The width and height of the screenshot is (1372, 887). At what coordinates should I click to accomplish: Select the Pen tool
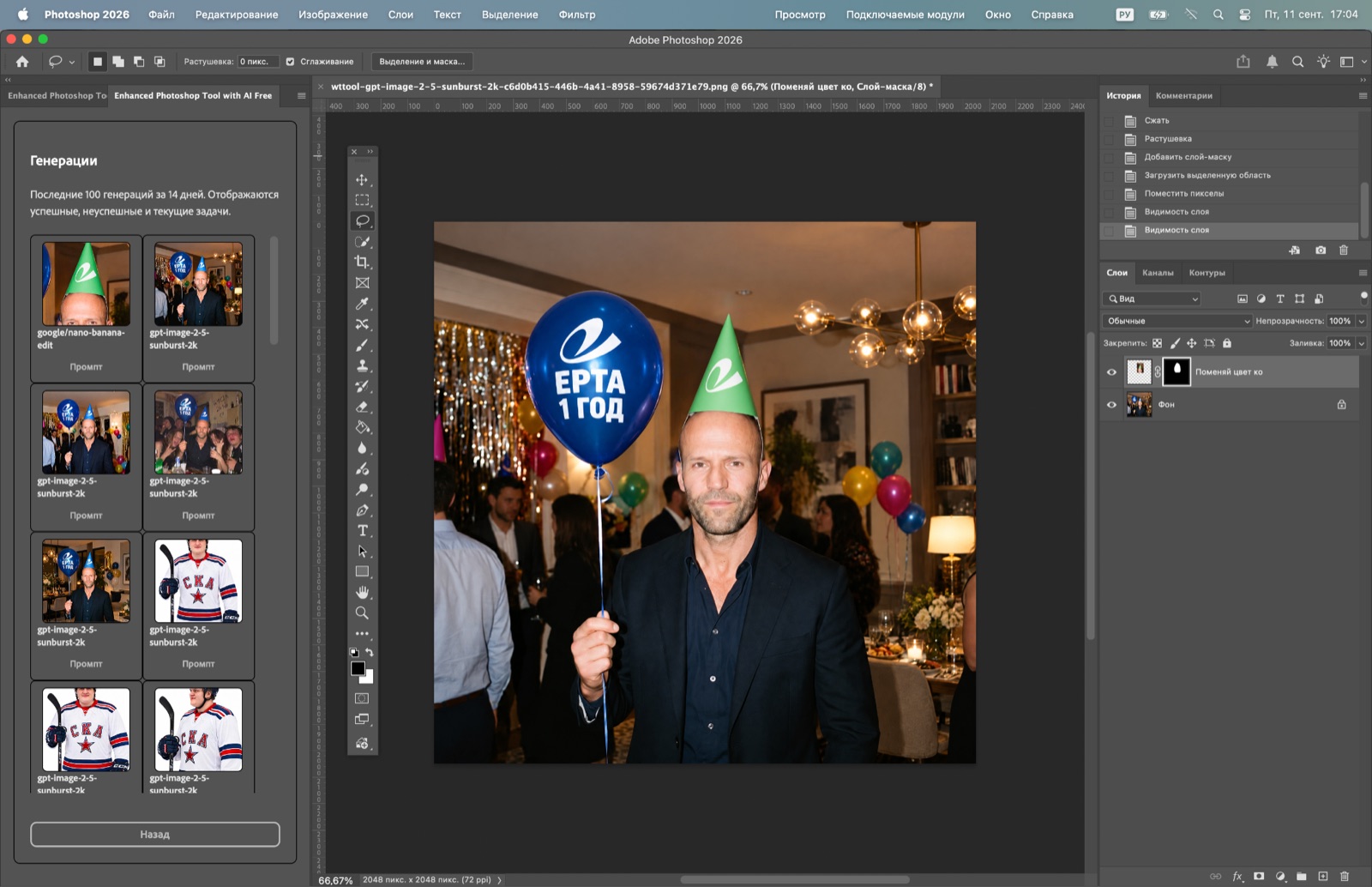click(x=362, y=510)
